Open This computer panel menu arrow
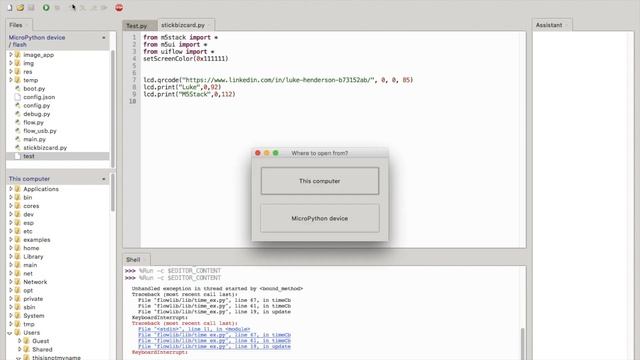Viewport: 640px width, 360px height. [104, 179]
